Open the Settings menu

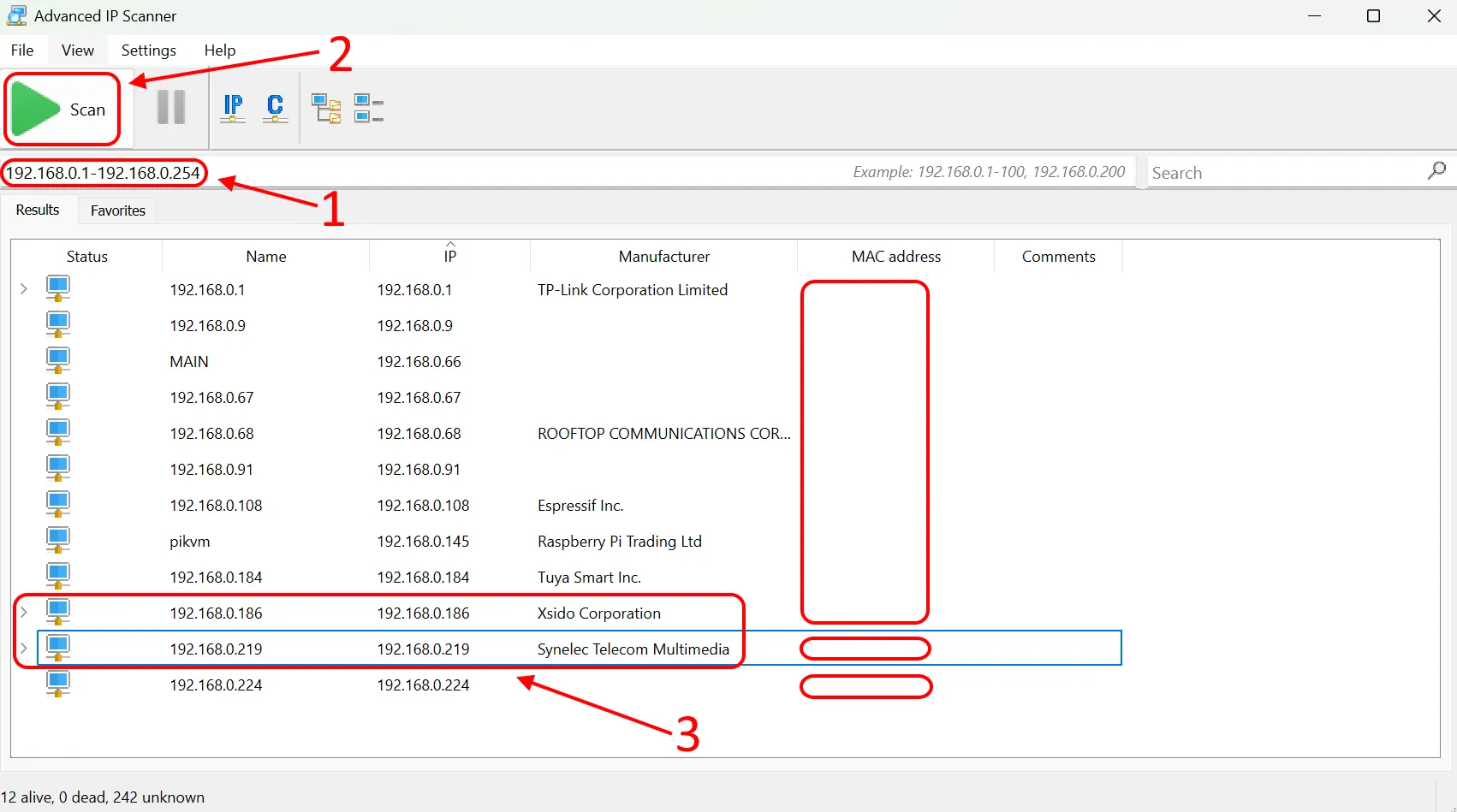click(148, 50)
